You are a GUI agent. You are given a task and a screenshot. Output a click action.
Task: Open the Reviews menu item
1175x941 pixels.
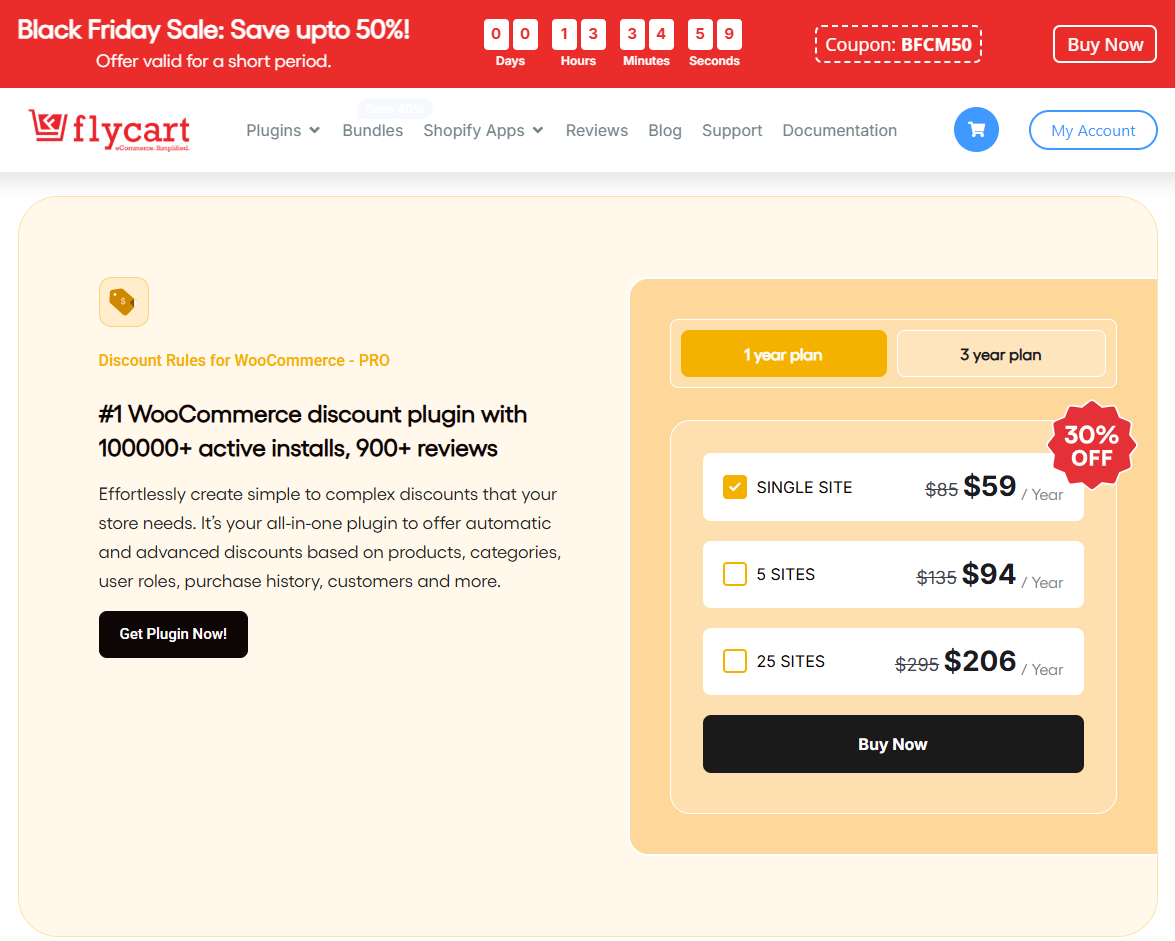(597, 130)
